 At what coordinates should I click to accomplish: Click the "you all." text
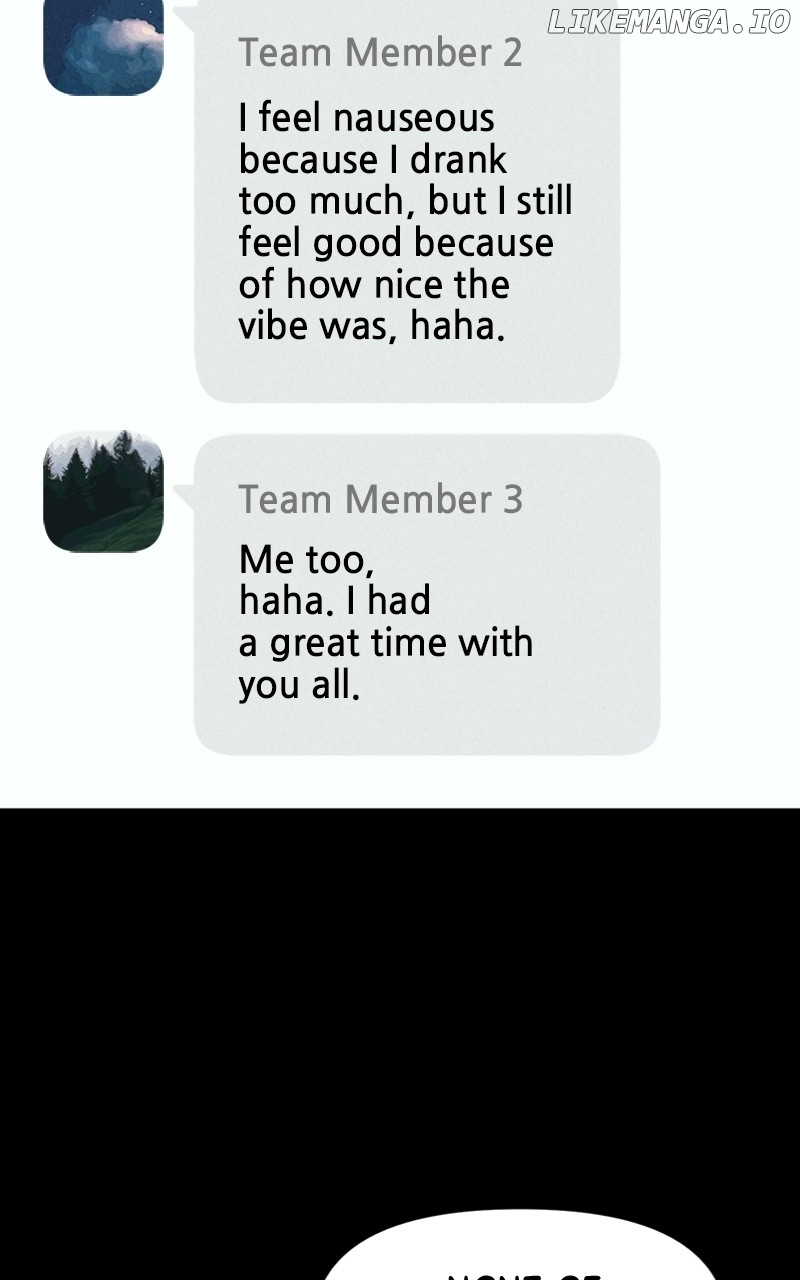click(x=298, y=685)
